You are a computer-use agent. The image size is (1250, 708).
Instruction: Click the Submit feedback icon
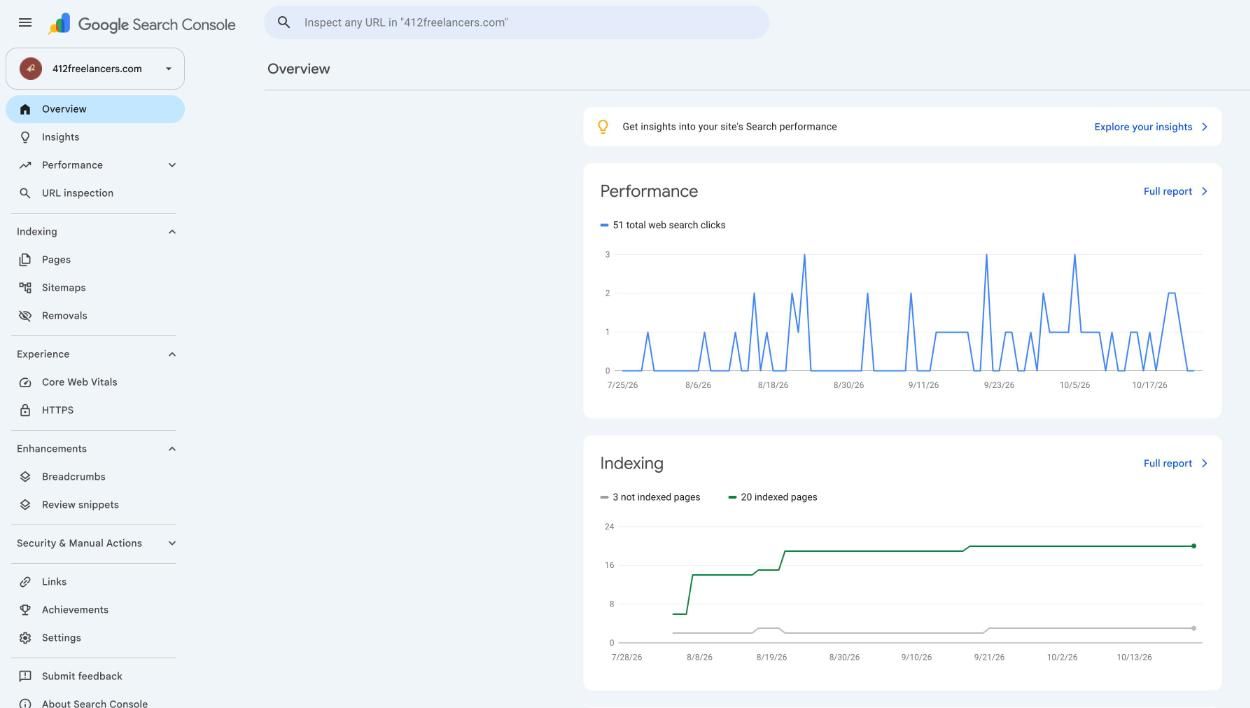pyautogui.click(x=25, y=676)
